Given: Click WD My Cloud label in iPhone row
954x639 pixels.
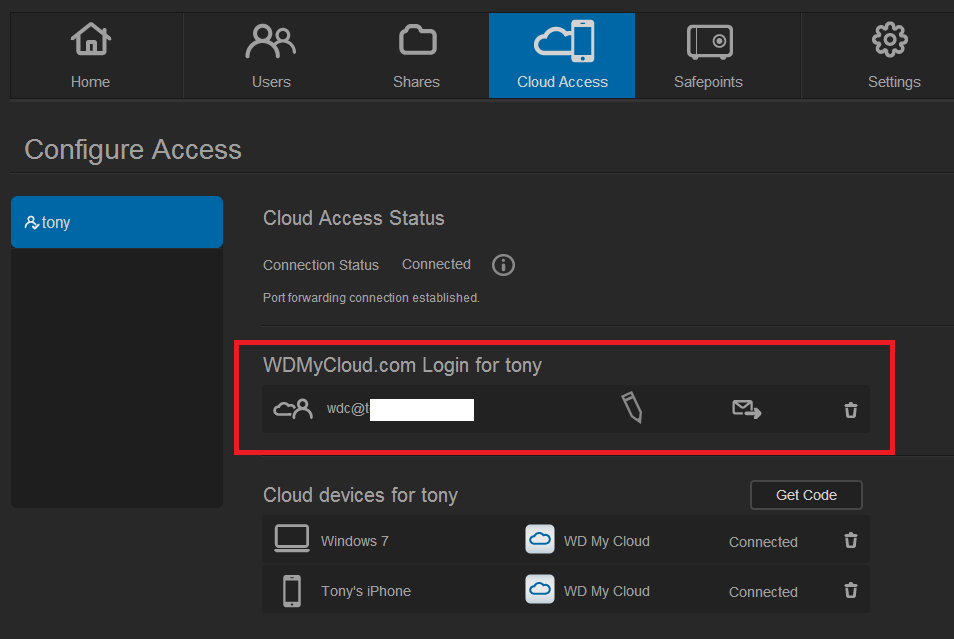Looking at the screenshot, I should coord(607,591).
